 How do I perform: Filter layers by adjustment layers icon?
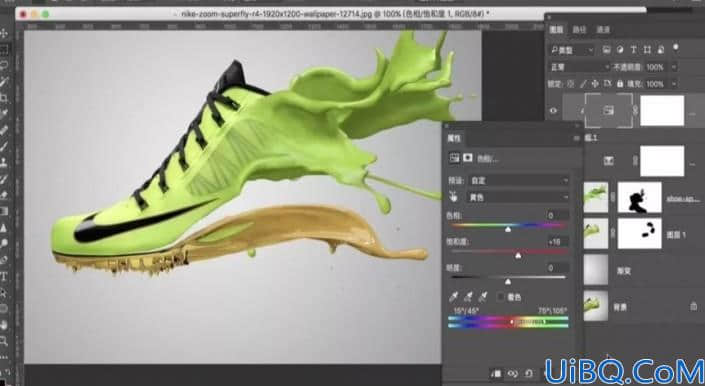click(x=620, y=49)
